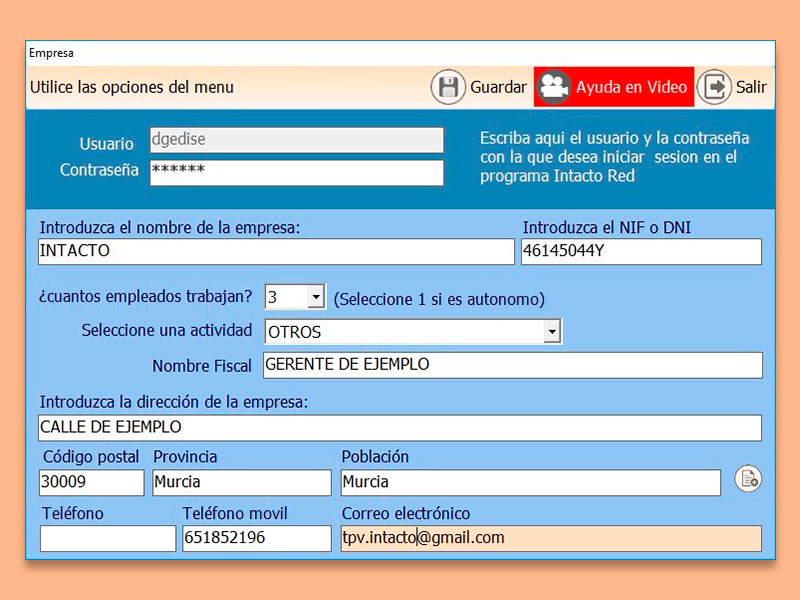Click the 'Seleccione una actividad' label

click(x=167, y=330)
